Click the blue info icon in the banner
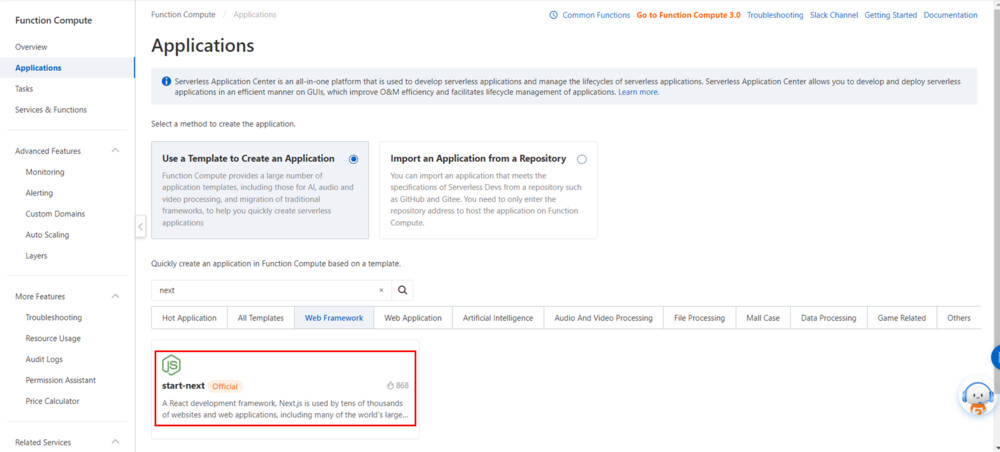This screenshot has width=1000, height=452. (166, 82)
